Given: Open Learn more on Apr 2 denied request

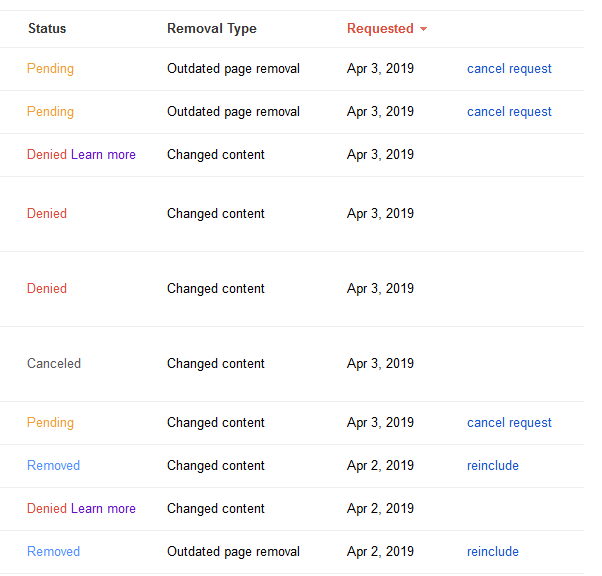Looking at the screenshot, I should click(103, 508).
